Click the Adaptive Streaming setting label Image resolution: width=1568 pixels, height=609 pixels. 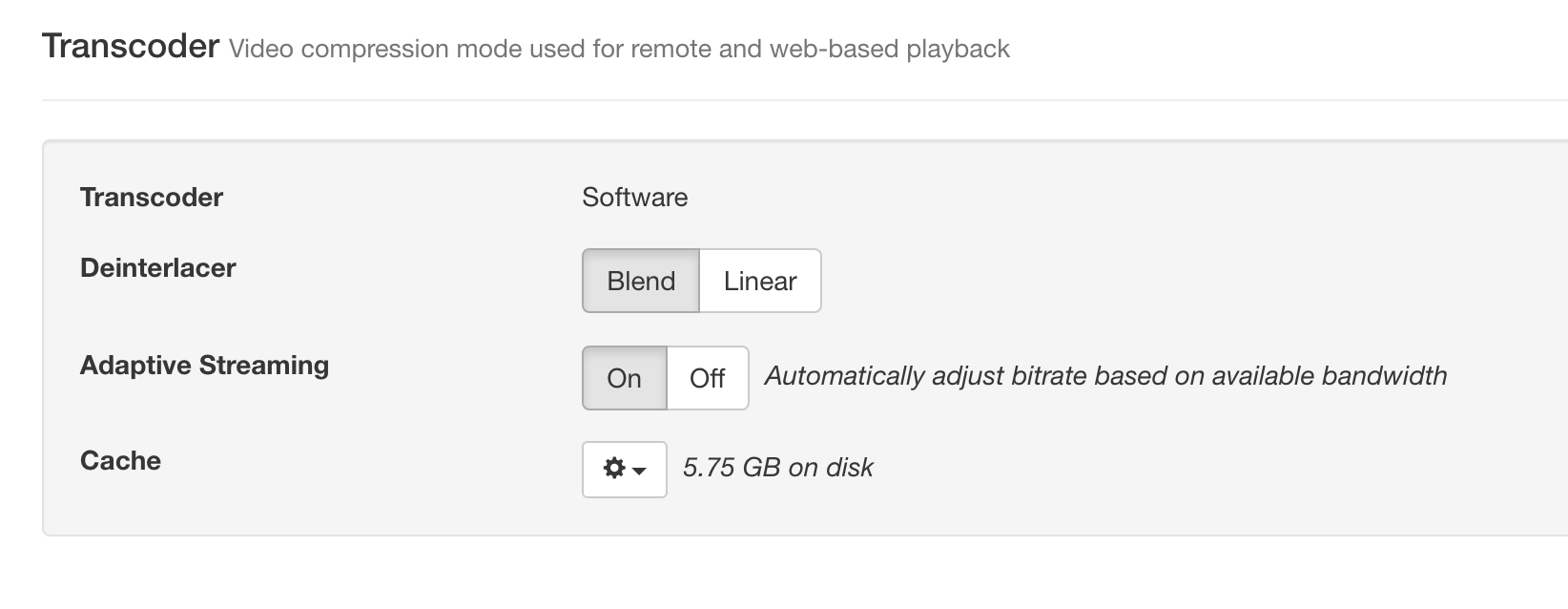click(x=204, y=366)
